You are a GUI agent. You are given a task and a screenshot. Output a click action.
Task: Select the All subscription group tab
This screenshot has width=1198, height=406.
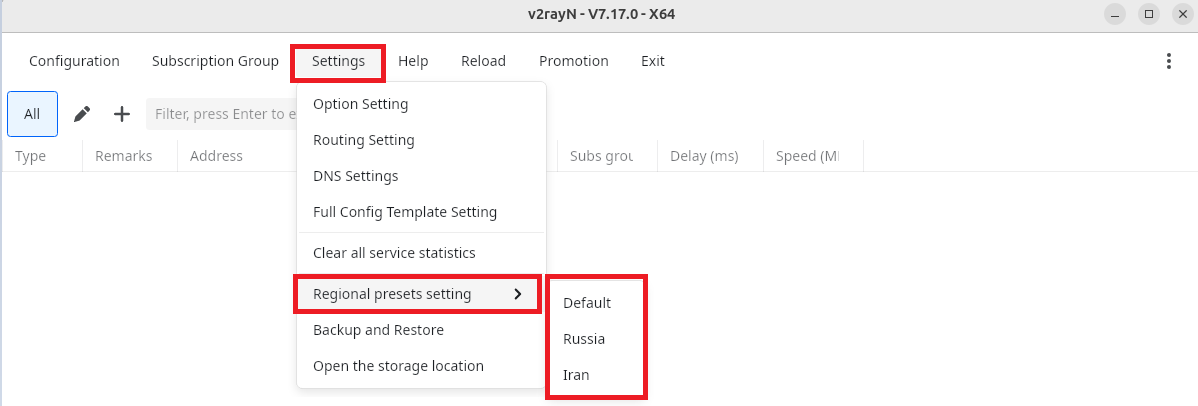(x=32, y=114)
